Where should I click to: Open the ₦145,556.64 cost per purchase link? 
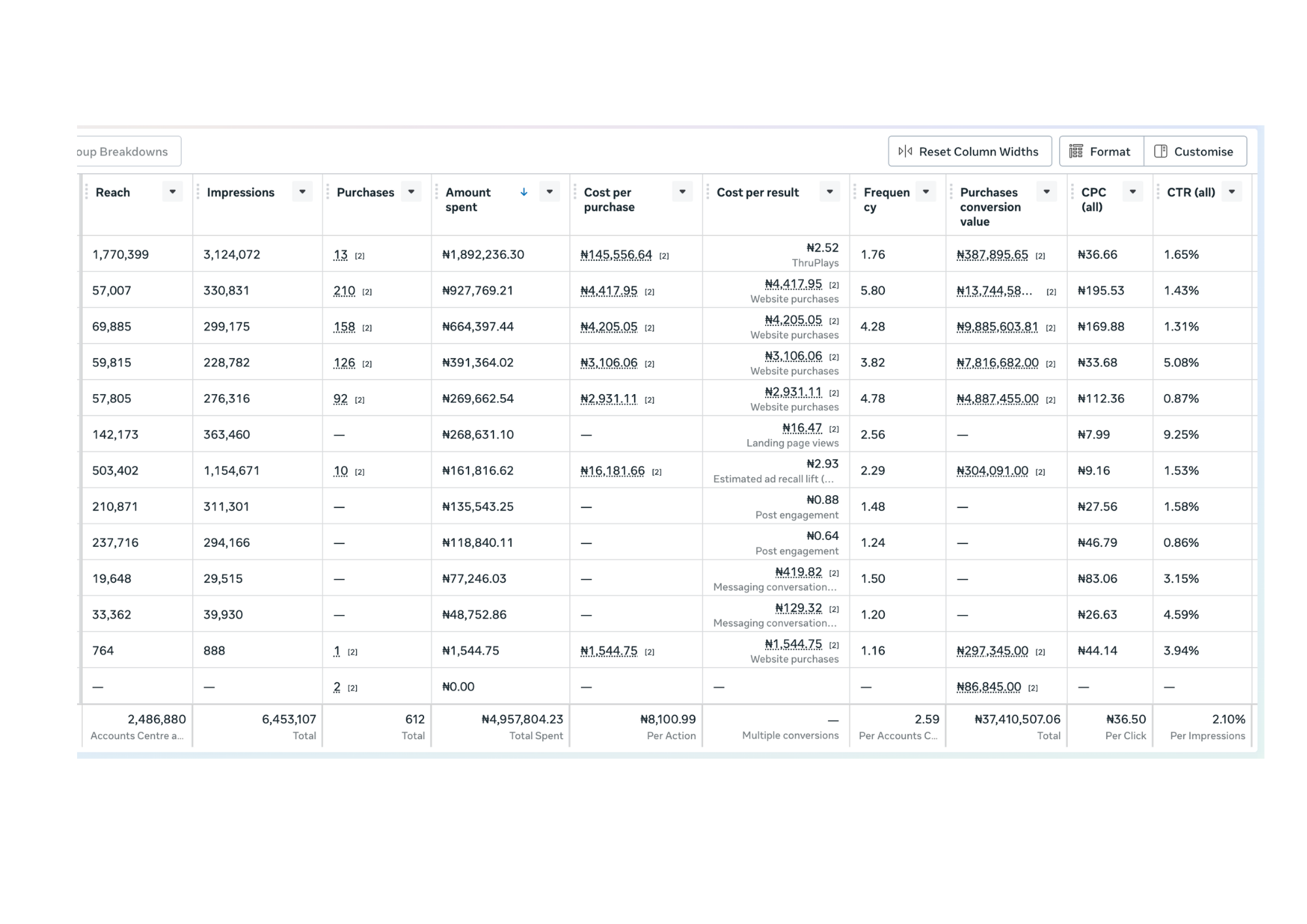616,255
